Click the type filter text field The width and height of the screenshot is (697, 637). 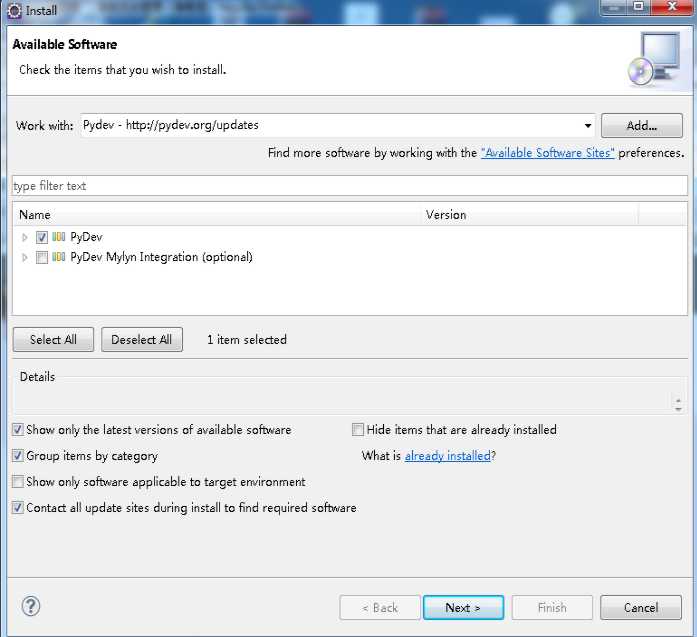point(350,186)
